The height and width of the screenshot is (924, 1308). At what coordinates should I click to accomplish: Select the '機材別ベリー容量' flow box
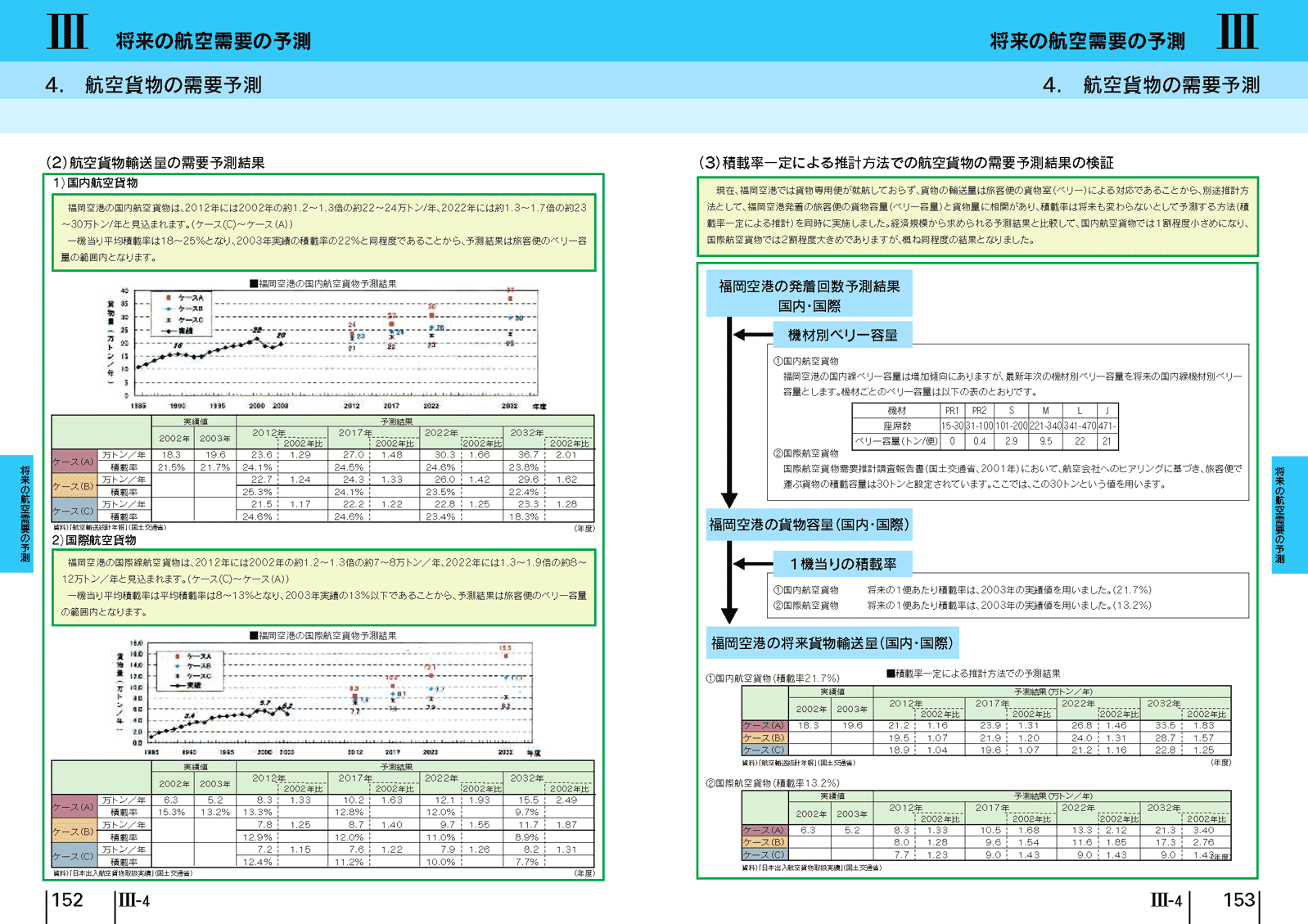[x=843, y=335]
